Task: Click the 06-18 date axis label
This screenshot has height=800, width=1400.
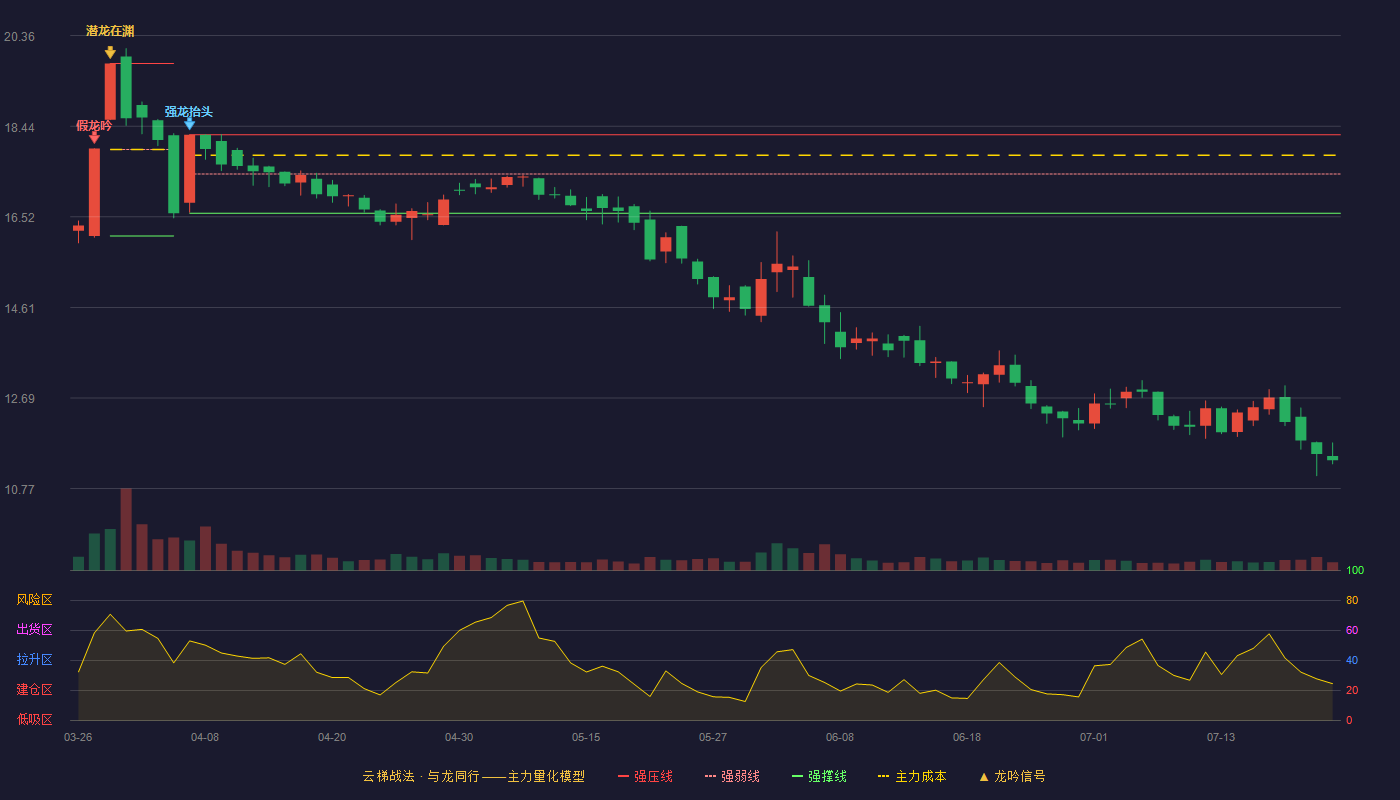Action: click(967, 737)
